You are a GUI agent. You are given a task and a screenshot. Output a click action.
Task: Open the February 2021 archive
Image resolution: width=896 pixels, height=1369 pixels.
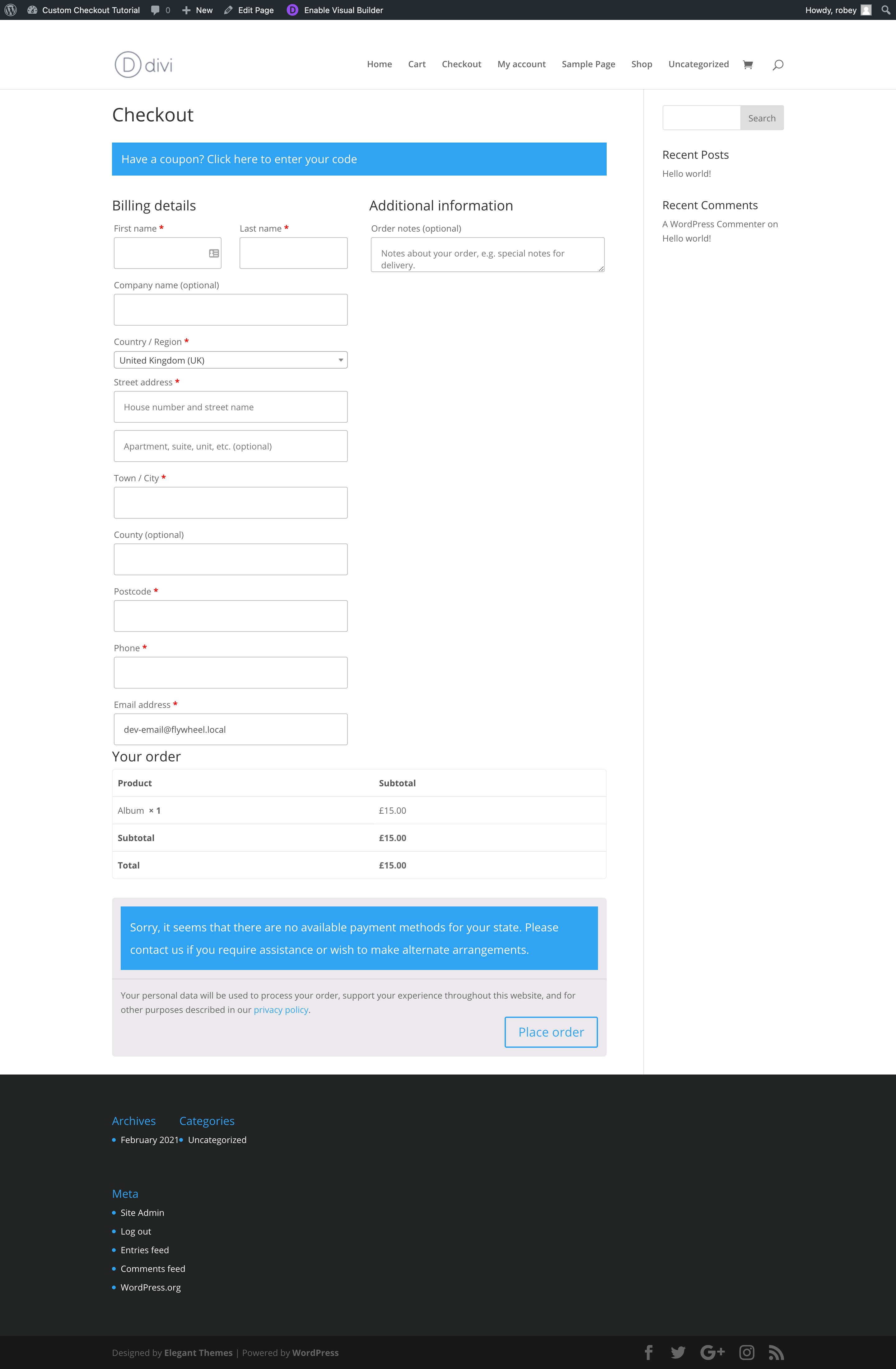point(149,1140)
